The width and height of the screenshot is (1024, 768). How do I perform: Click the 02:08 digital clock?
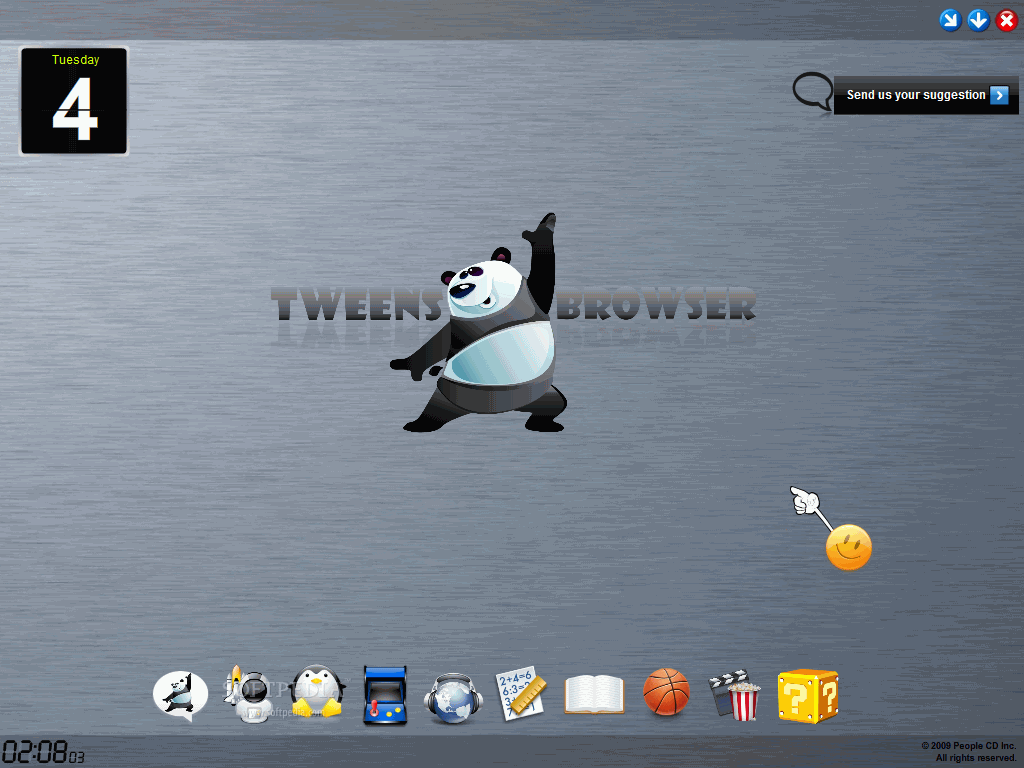[x=43, y=752]
